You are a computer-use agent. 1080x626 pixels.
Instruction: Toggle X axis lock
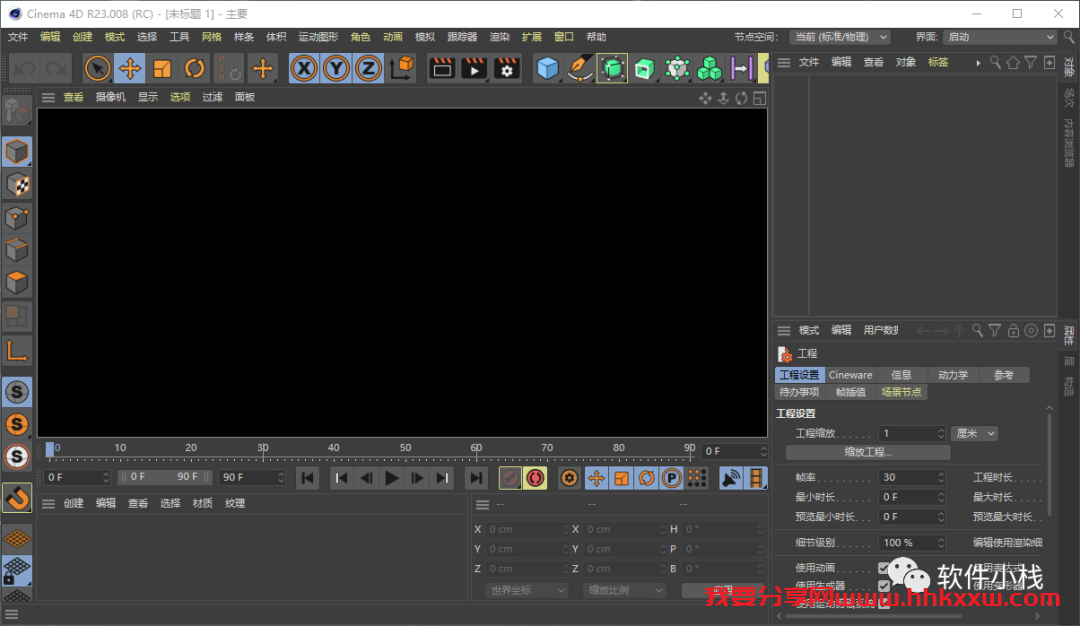tap(304, 68)
